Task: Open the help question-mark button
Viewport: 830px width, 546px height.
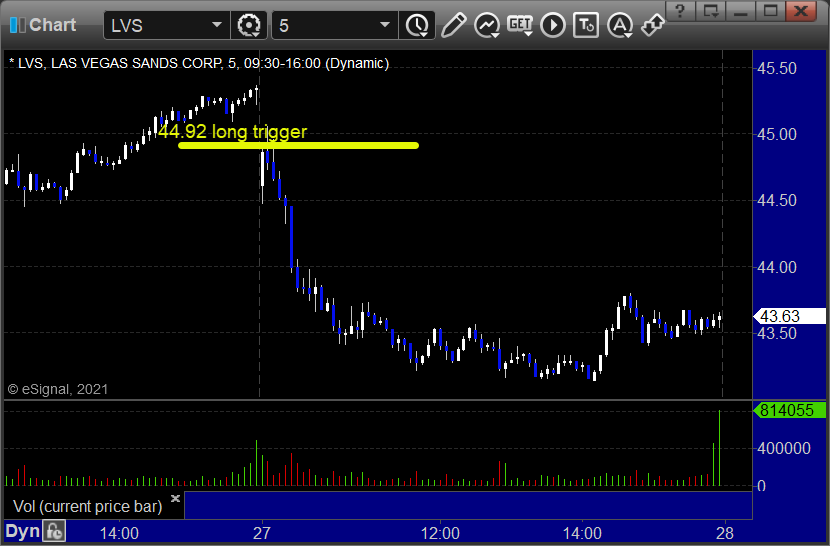Action: pyautogui.click(x=680, y=11)
